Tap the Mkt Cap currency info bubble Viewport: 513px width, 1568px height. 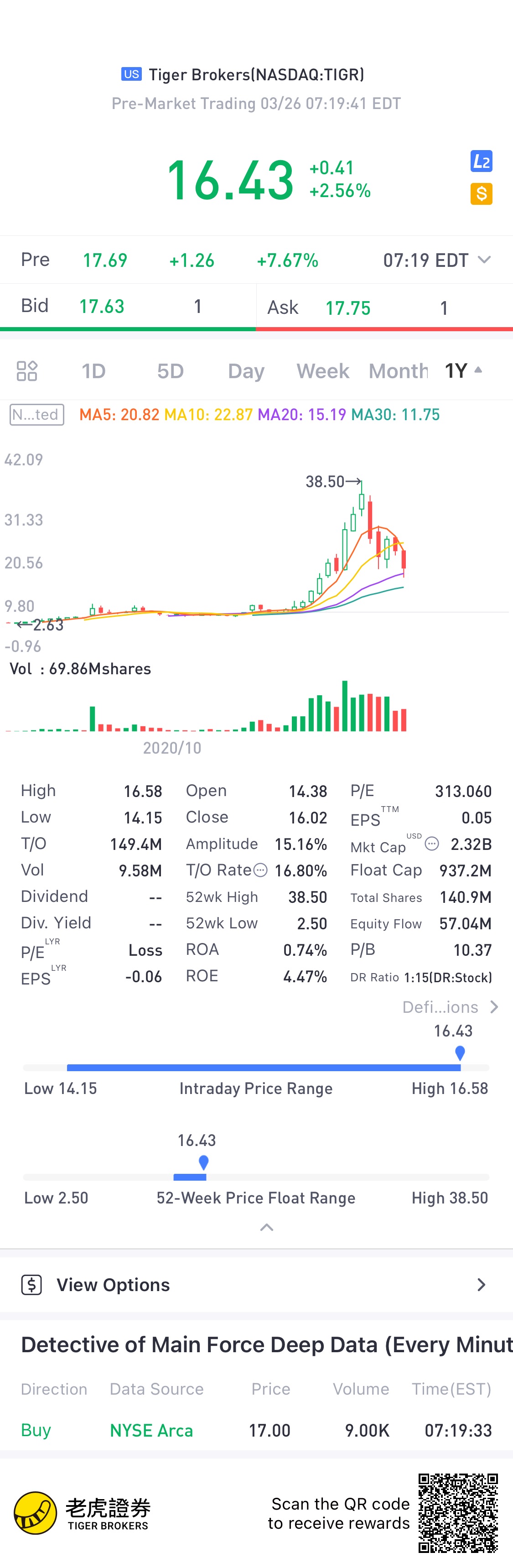(431, 844)
